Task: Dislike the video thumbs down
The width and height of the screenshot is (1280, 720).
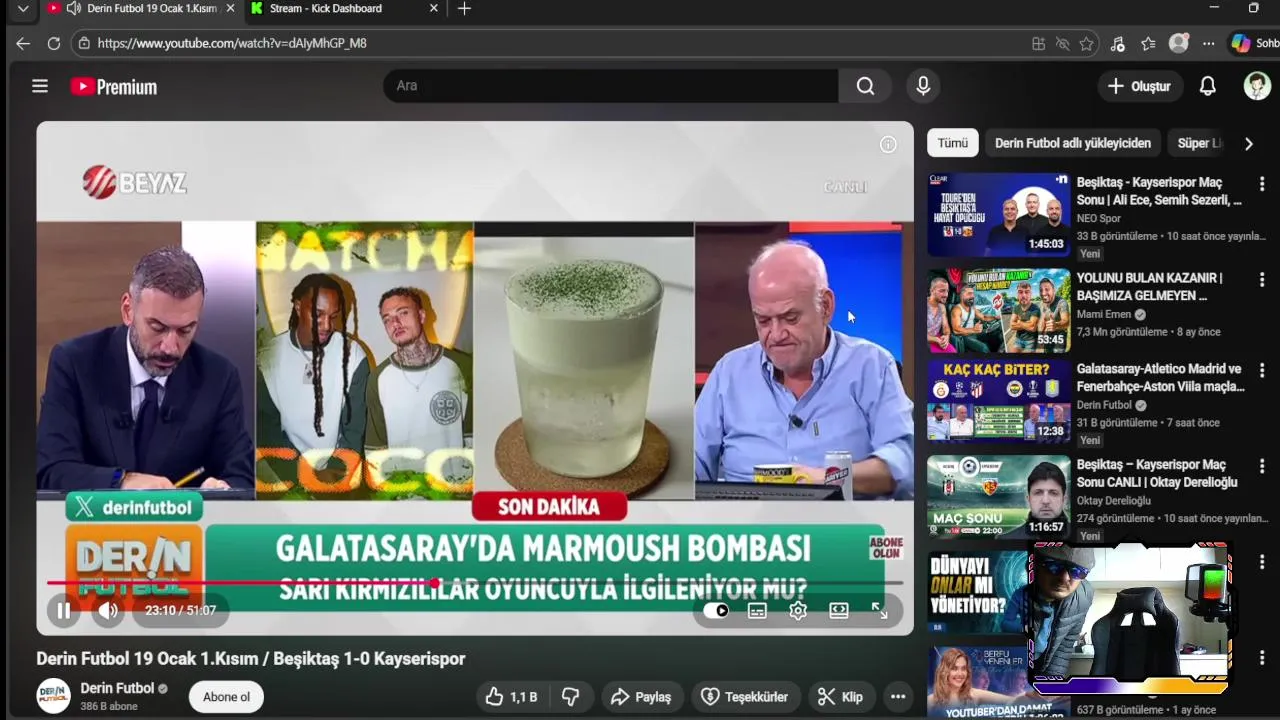Action: click(x=571, y=697)
